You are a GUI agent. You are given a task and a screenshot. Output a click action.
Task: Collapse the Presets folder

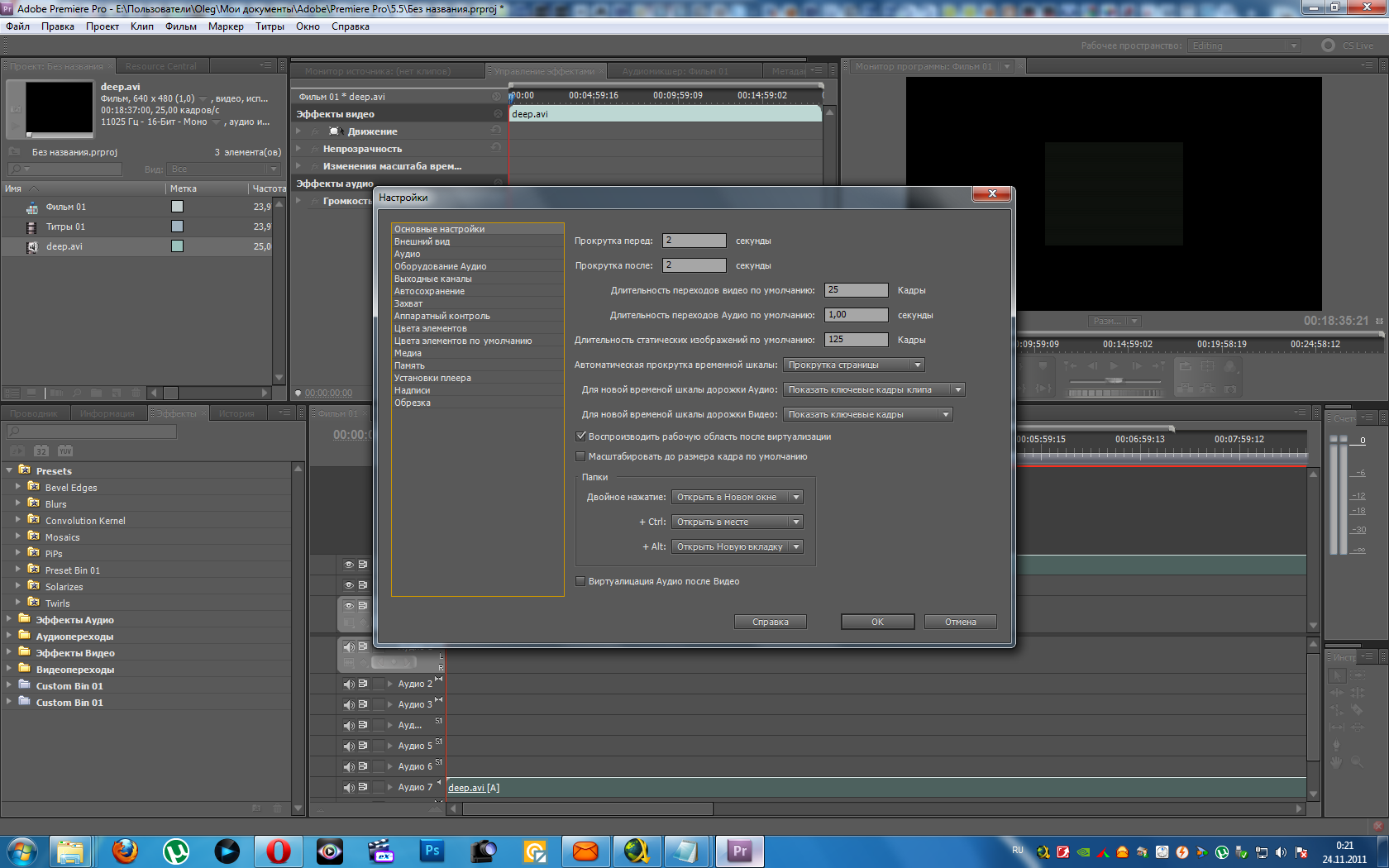pyautogui.click(x=9, y=470)
